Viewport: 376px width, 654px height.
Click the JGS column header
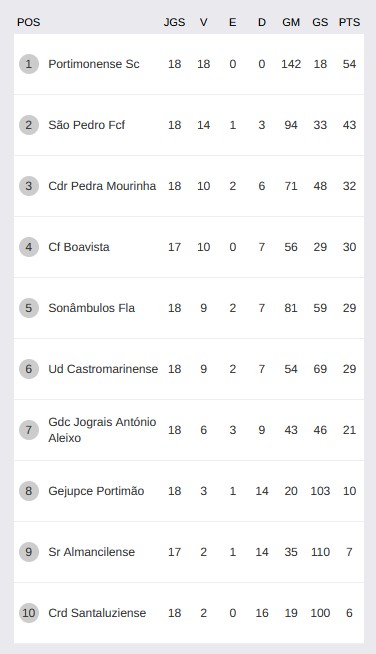174,22
